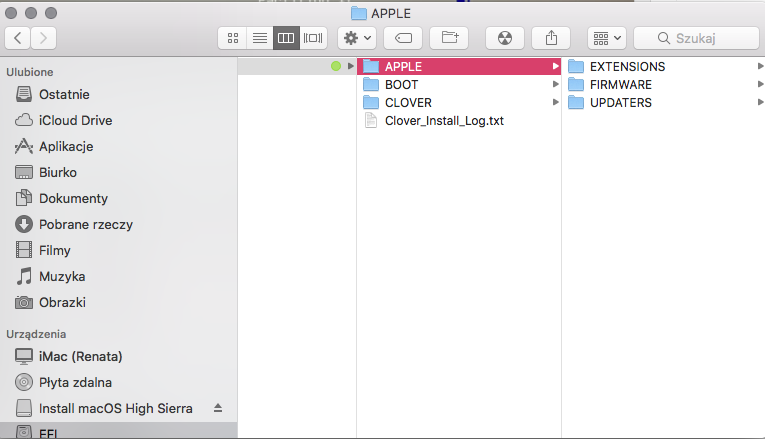765x439 pixels.
Task: Expand the EXTENSIONS folder arrow
Action: point(760,66)
